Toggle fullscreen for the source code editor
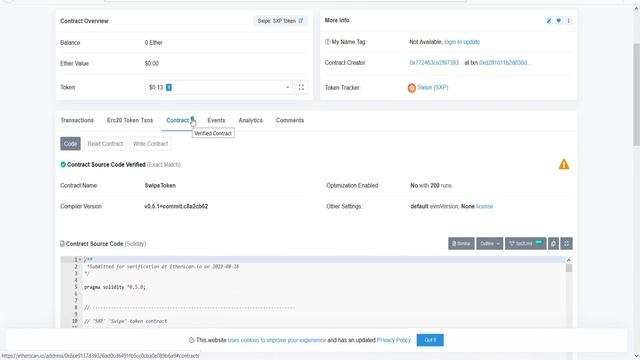Viewport: 640px width, 360px height. [567, 244]
